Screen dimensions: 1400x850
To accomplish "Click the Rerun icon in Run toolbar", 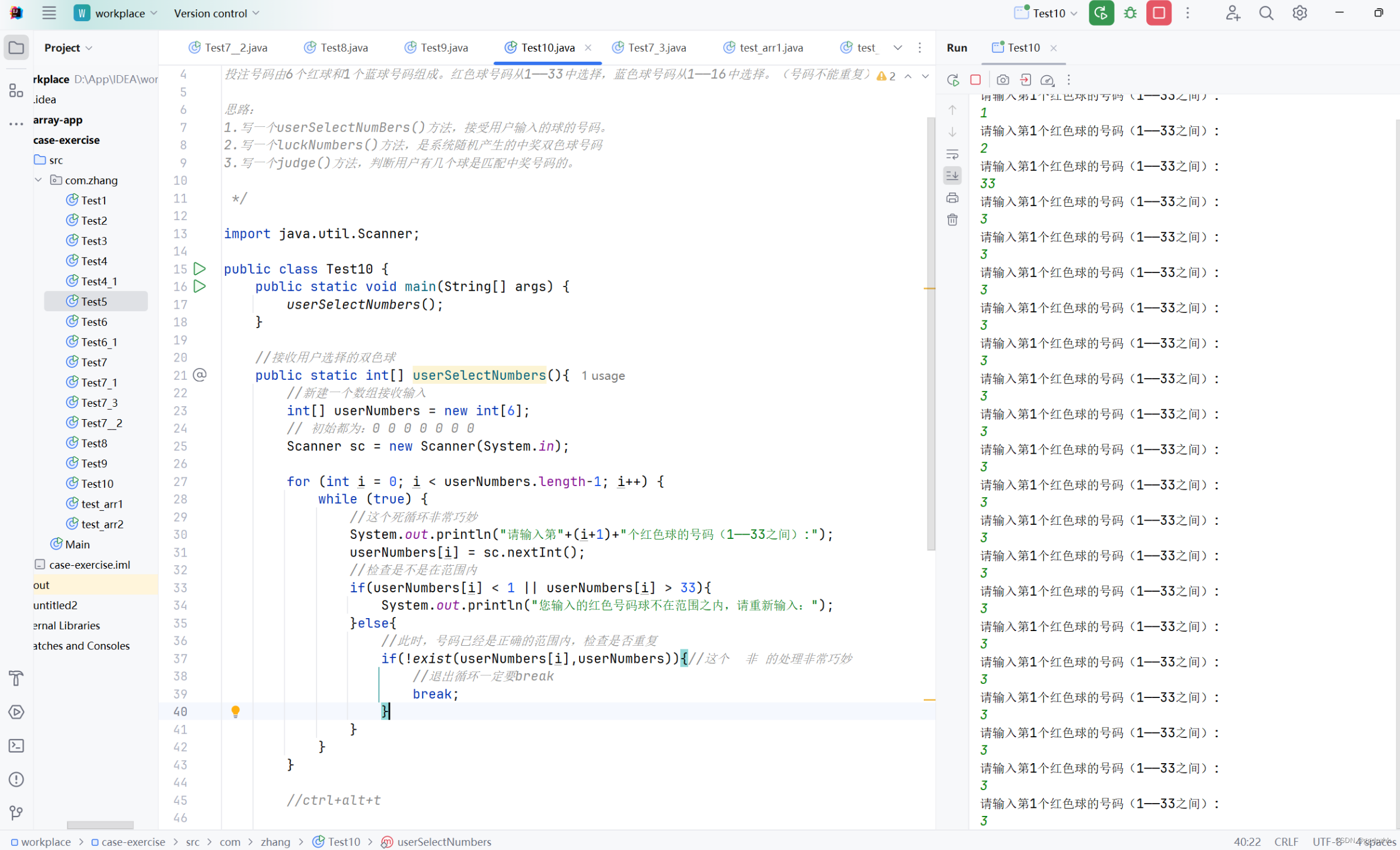I will coord(953,80).
